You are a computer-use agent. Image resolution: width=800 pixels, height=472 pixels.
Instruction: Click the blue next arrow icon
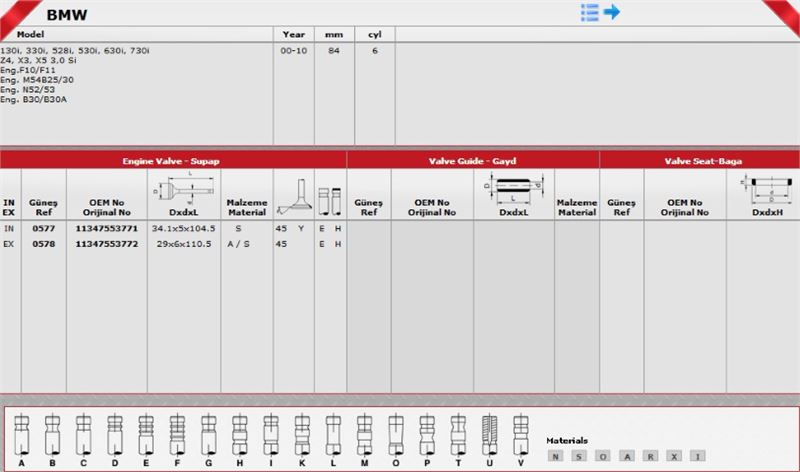(612, 11)
